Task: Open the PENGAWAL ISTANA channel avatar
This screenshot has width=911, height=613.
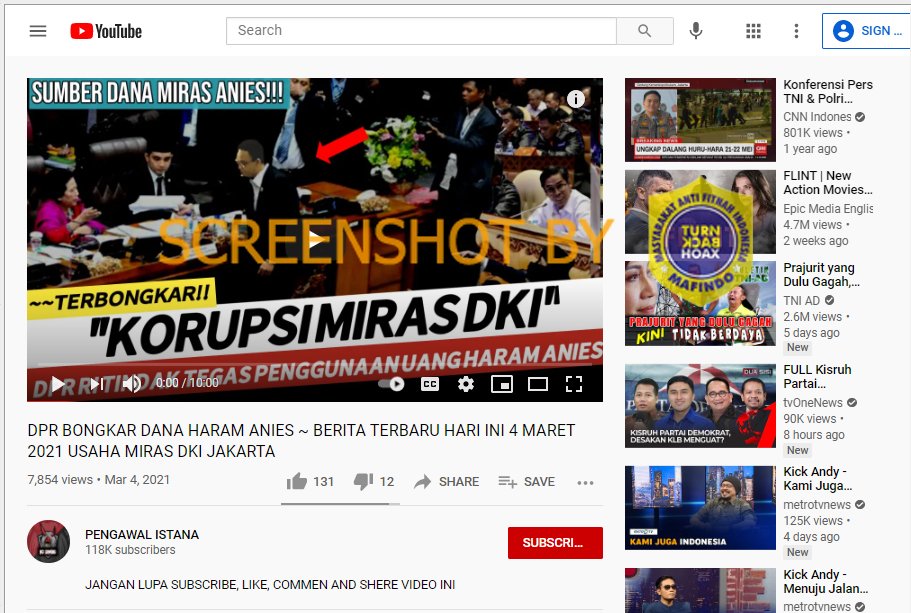Action: (x=48, y=542)
